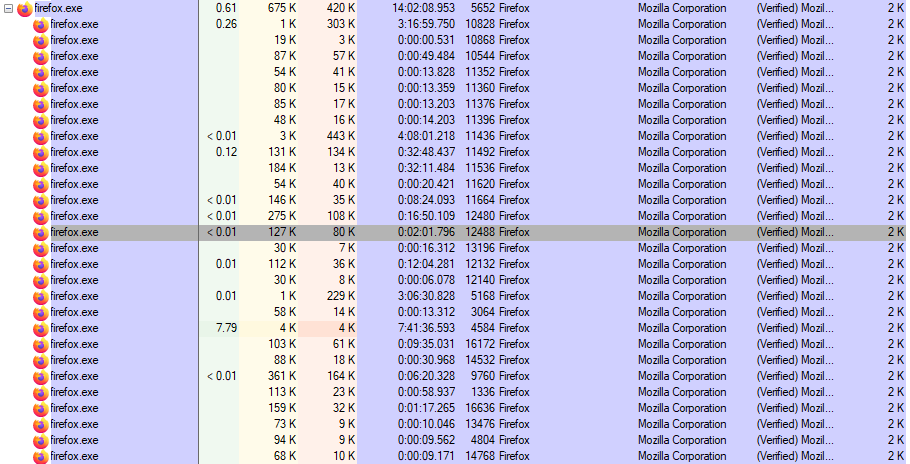Image resolution: width=910 pixels, height=464 pixels.
Task: Click CPU time 3:16:59.750
Action: click(x=427, y=24)
